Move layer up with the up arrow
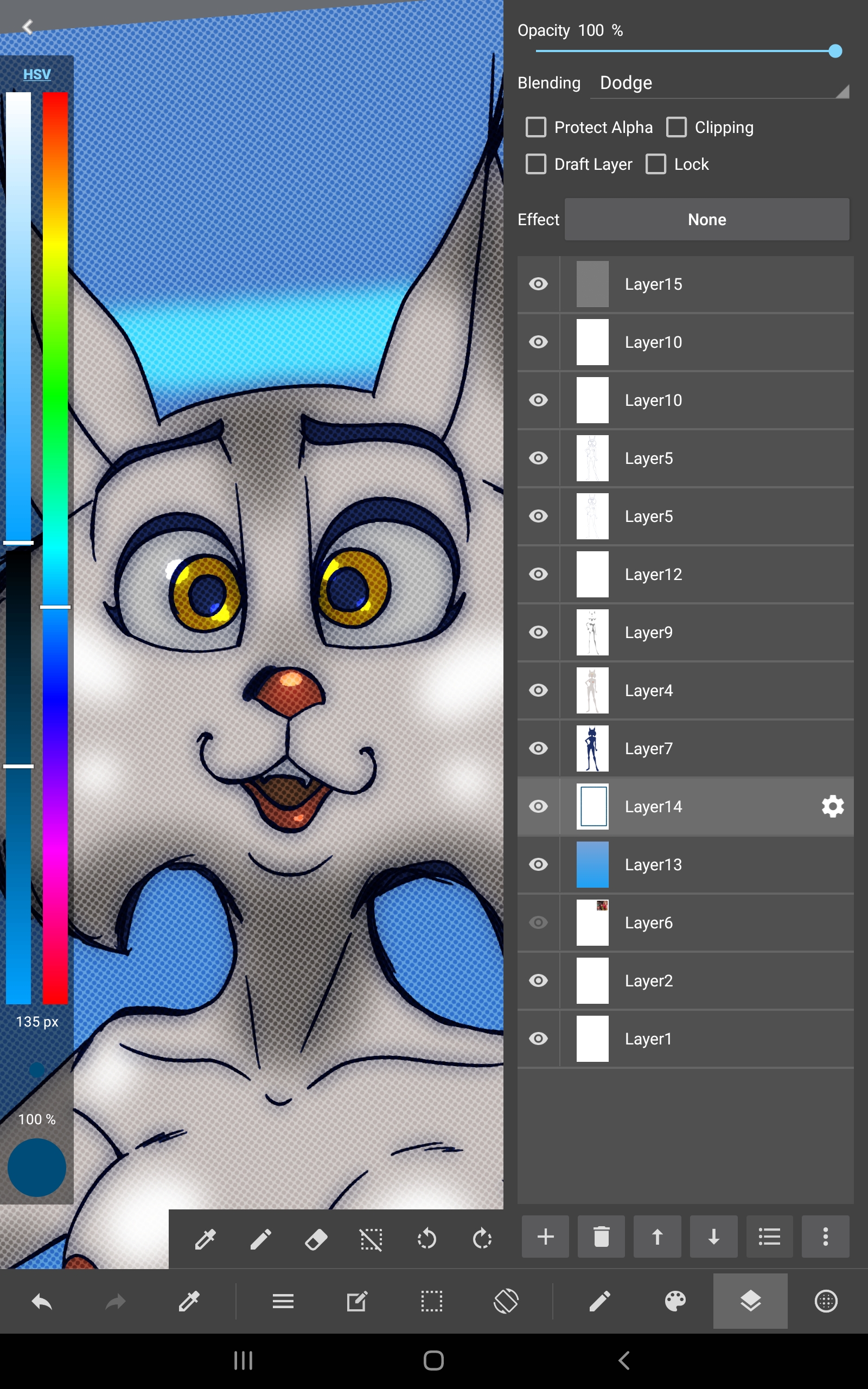This screenshot has width=868, height=1389. [657, 1237]
